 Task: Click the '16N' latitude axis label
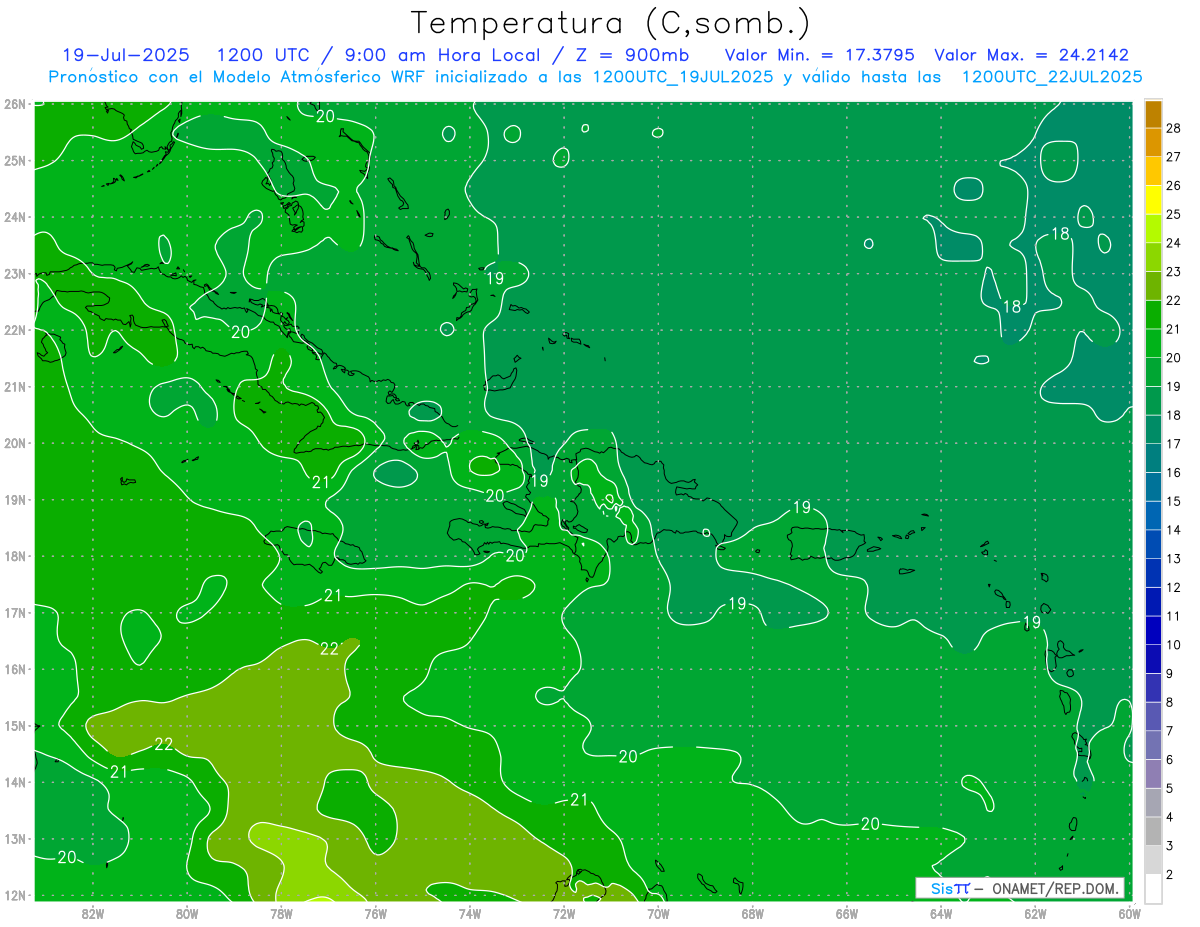[14, 669]
